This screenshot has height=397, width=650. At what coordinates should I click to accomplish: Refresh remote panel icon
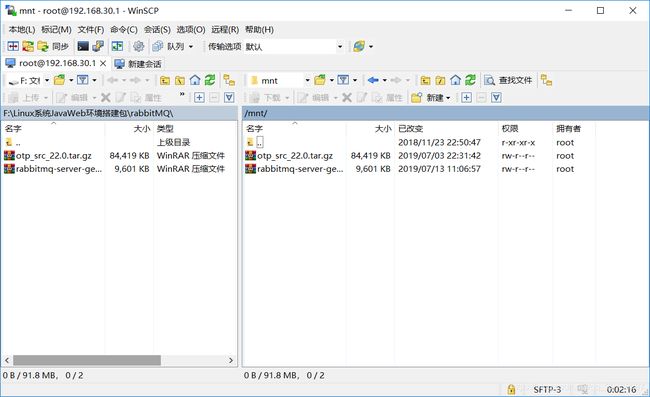(x=470, y=80)
